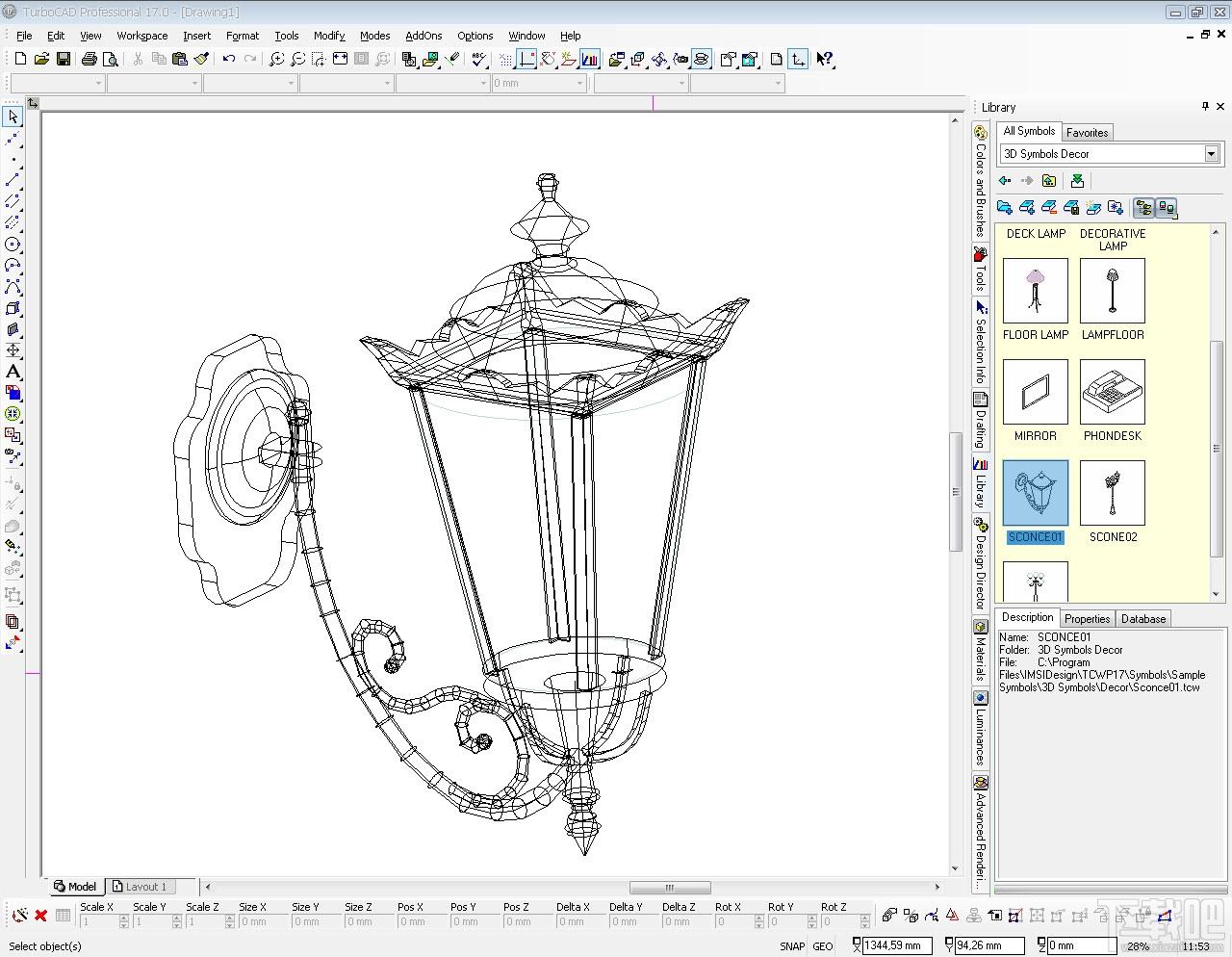Click the Print icon
Screen dimensions: 1232x957
coord(90,59)
